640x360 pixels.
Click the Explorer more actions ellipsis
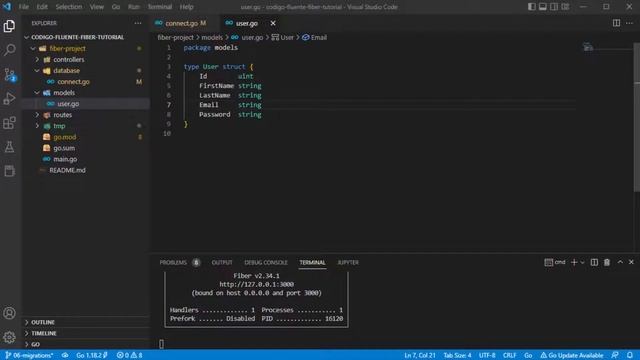[x=138, y=23]
